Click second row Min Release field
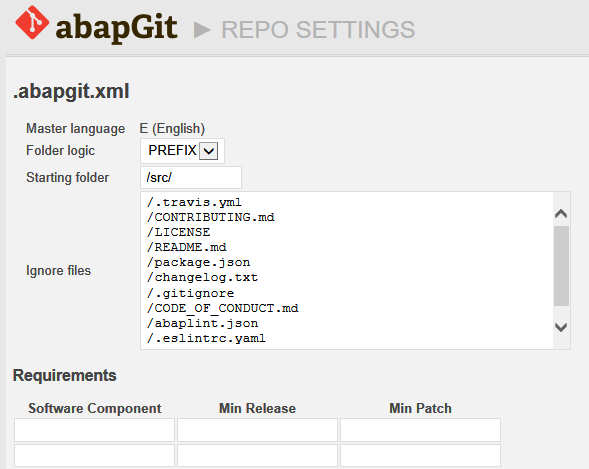Screen dimensions: 589x469 point(257,456)
